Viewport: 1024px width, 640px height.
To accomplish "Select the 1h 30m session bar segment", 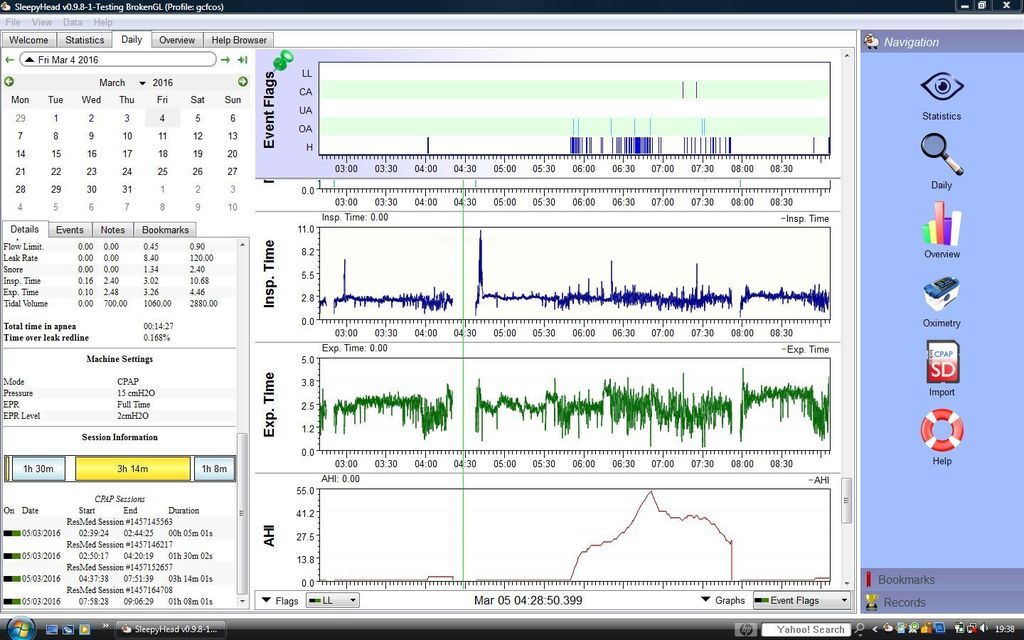I will click(39, 468).
